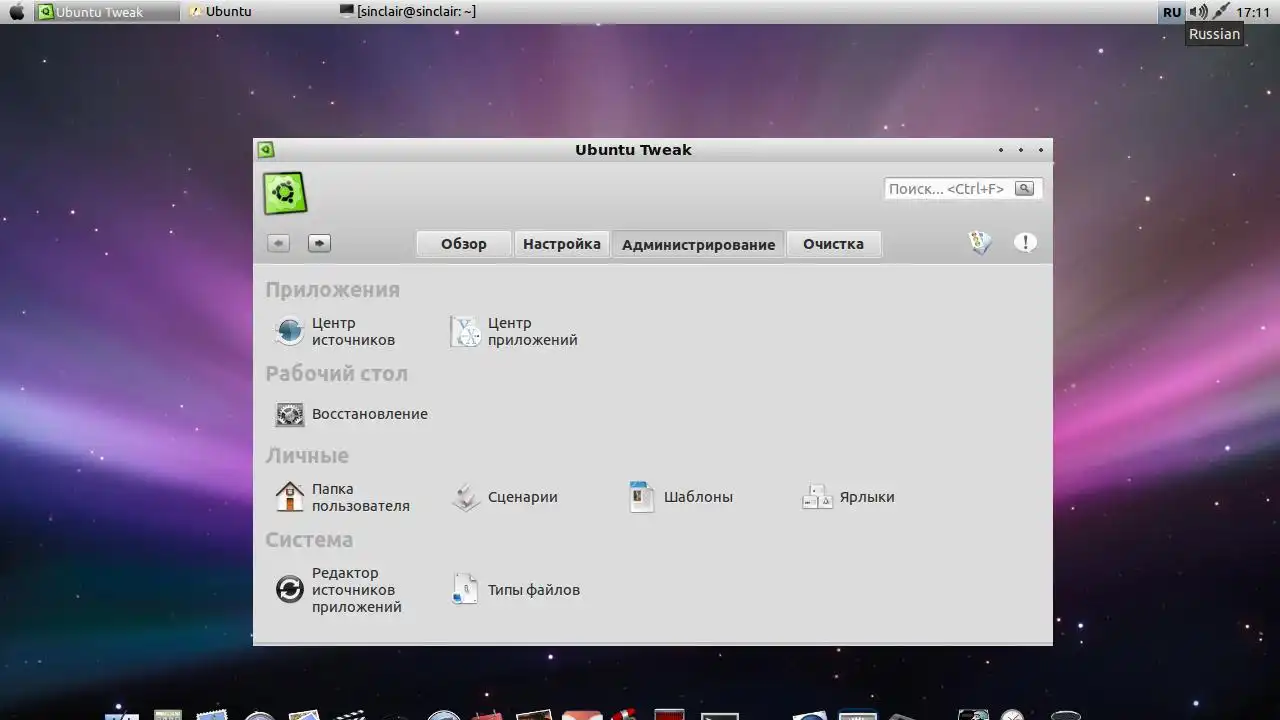Open the Типы файлов item
The width and height of the screenshot is (1280, 720).
click(x=515, y=590)
